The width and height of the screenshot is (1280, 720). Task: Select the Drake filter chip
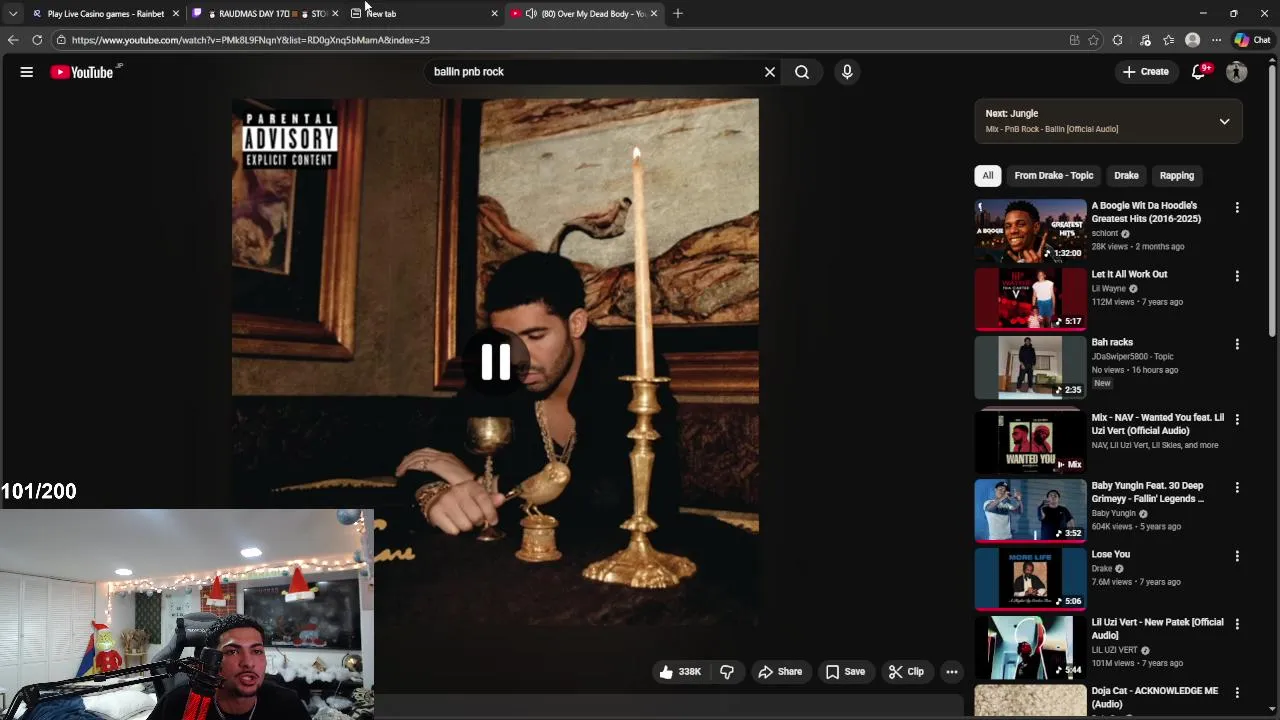coord(1126,175)
